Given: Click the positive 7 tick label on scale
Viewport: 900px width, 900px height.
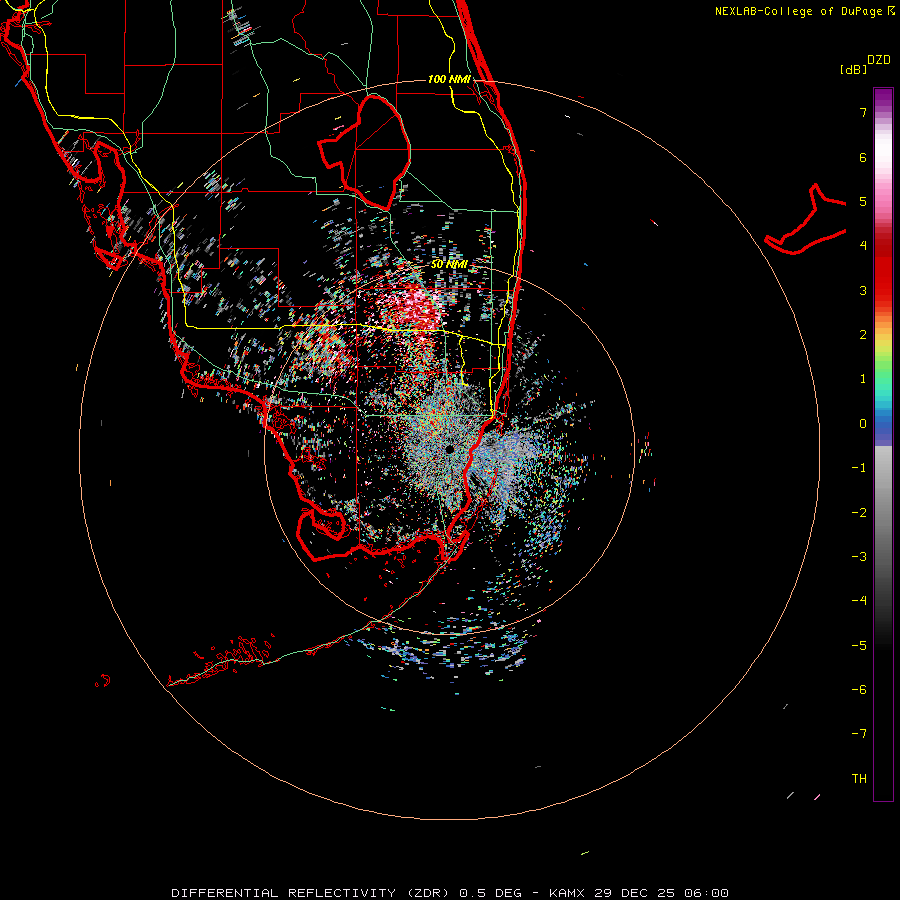Looking at the screenshot, I should click(x=863, y=112).
